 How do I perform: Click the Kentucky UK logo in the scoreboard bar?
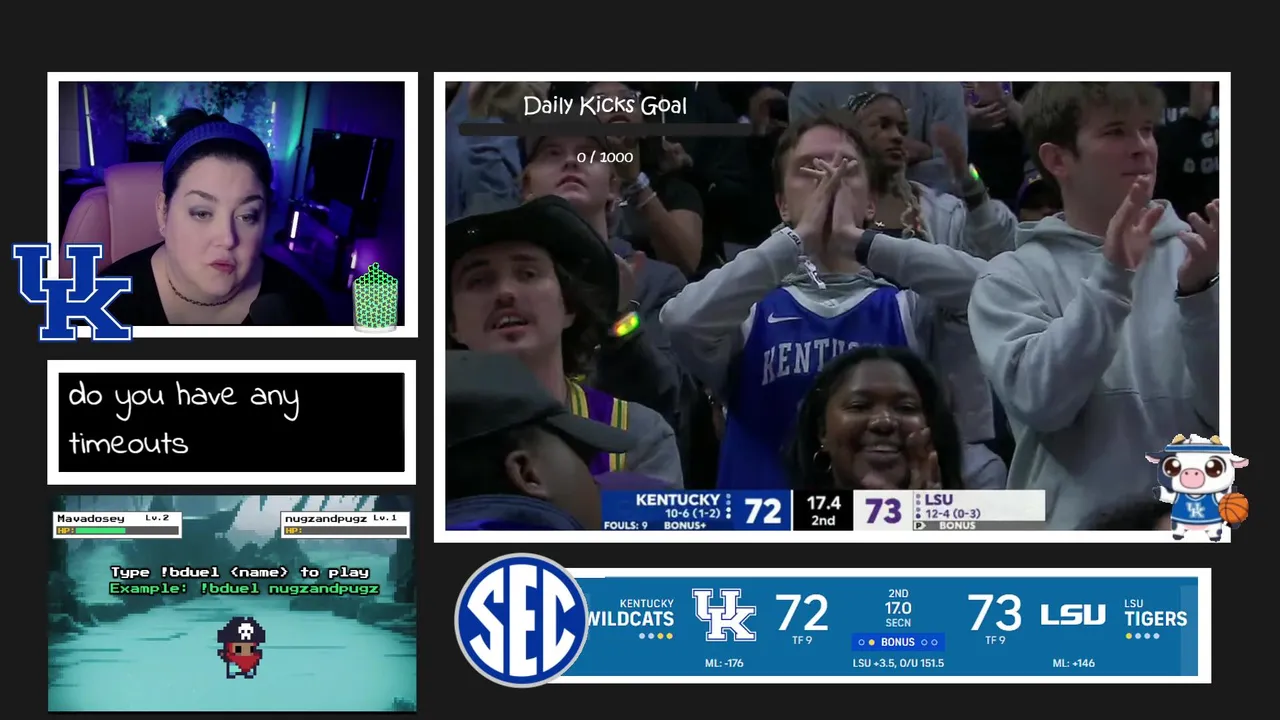coord(724,615)
